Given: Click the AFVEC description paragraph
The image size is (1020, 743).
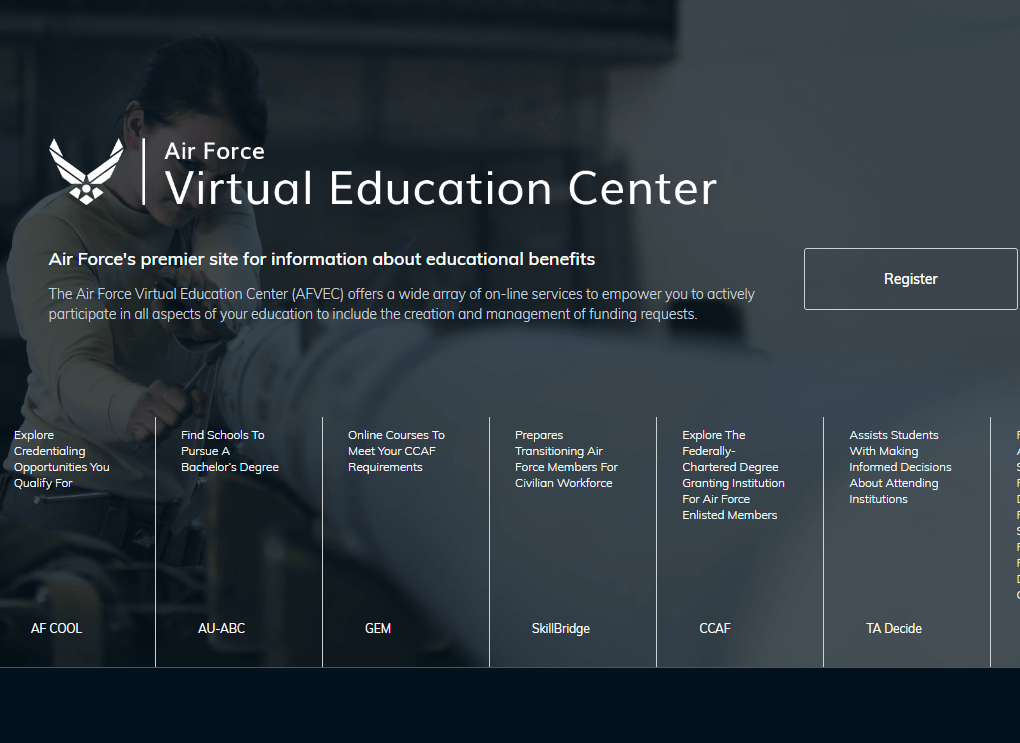Looking at the screenshot, I should point(401,304).
